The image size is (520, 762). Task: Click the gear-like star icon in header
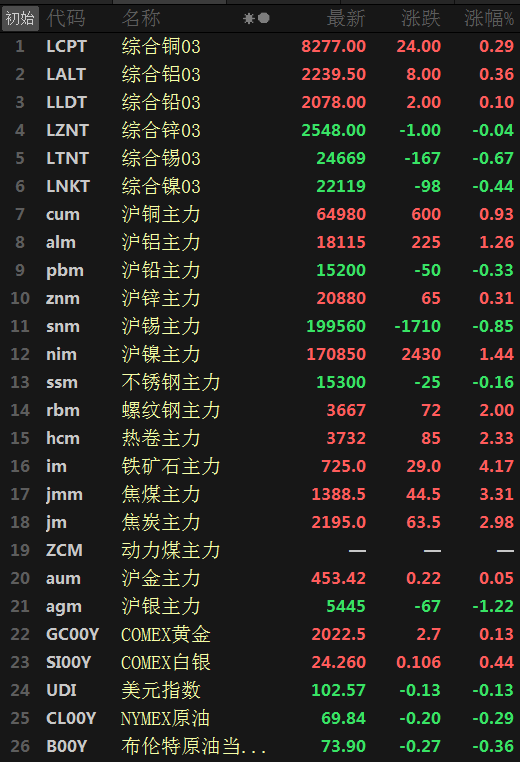coord(248,18)
